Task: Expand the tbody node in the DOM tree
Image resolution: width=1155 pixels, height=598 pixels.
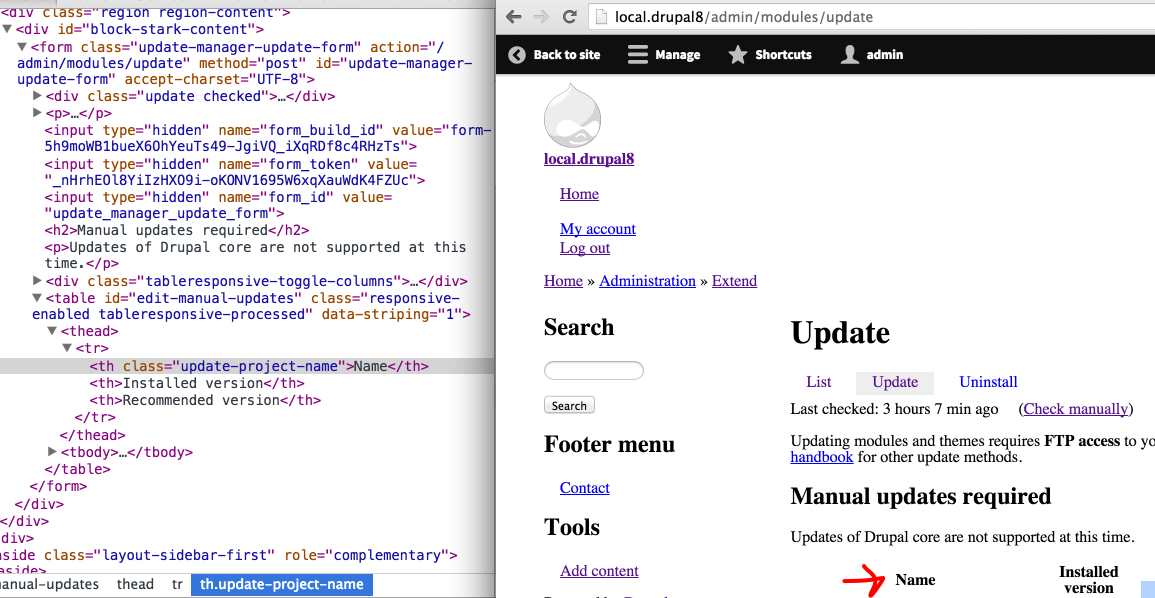Action: coord(53,452)
